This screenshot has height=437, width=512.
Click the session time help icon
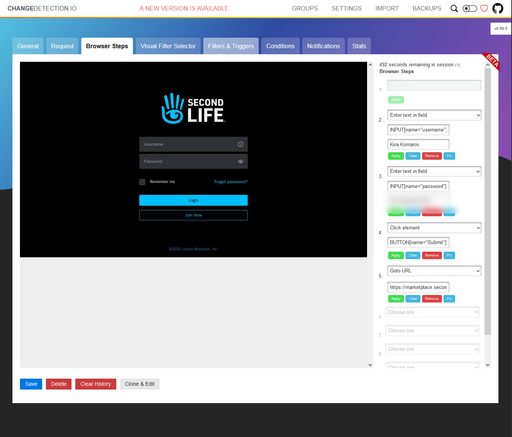458,65
